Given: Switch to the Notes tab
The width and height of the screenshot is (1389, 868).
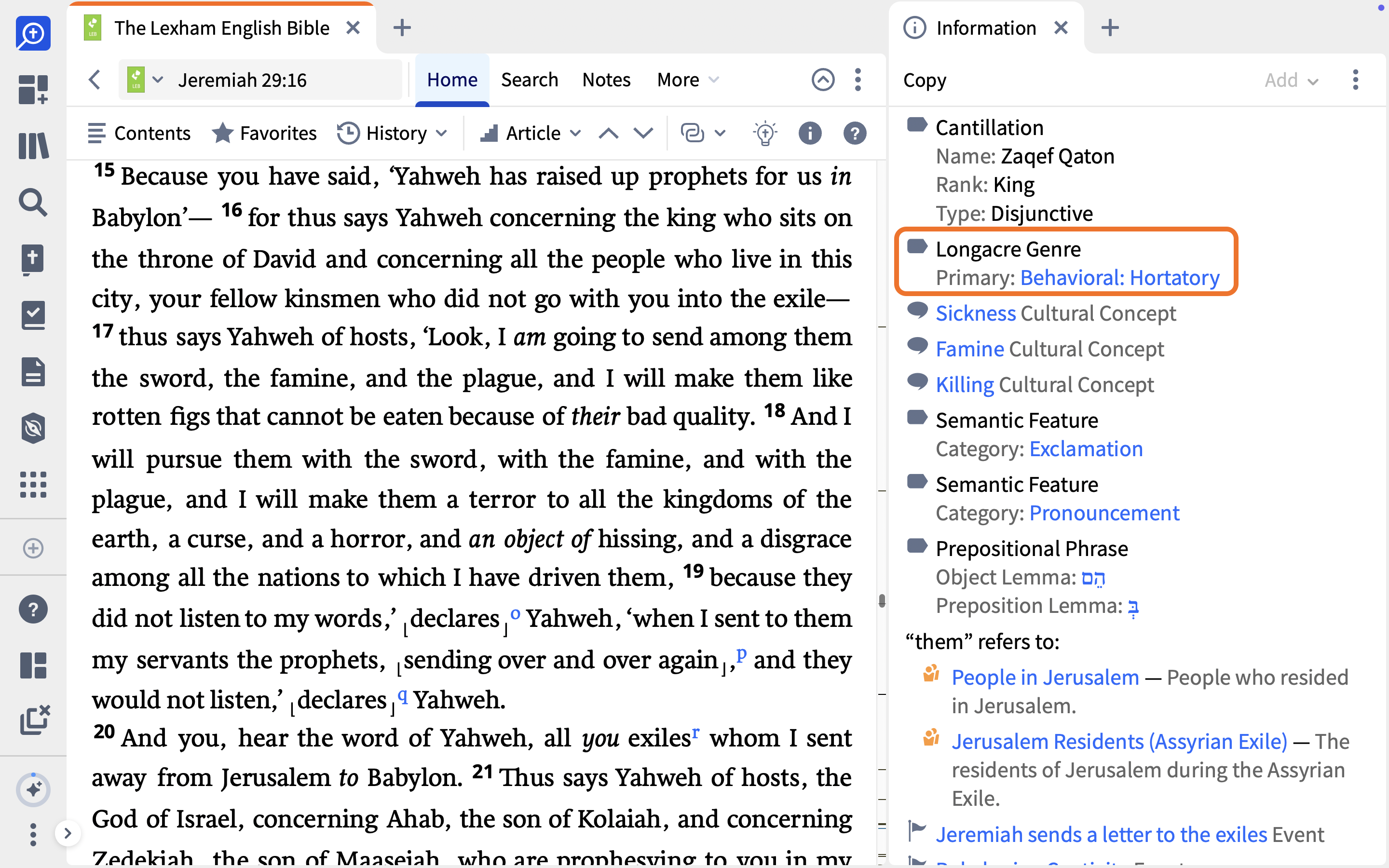Looking at the screenshot, I should pyautogui.click(x=606, y=80).
